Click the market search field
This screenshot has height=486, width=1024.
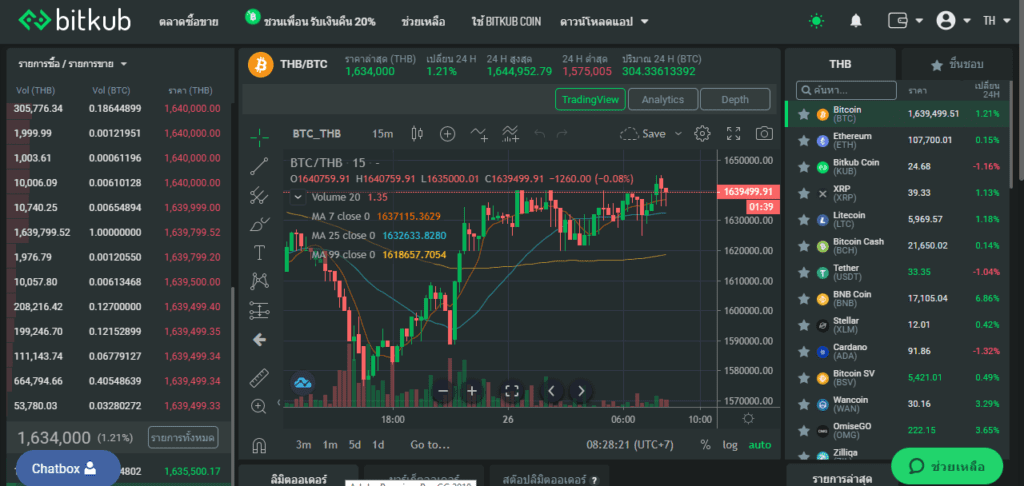846,90
